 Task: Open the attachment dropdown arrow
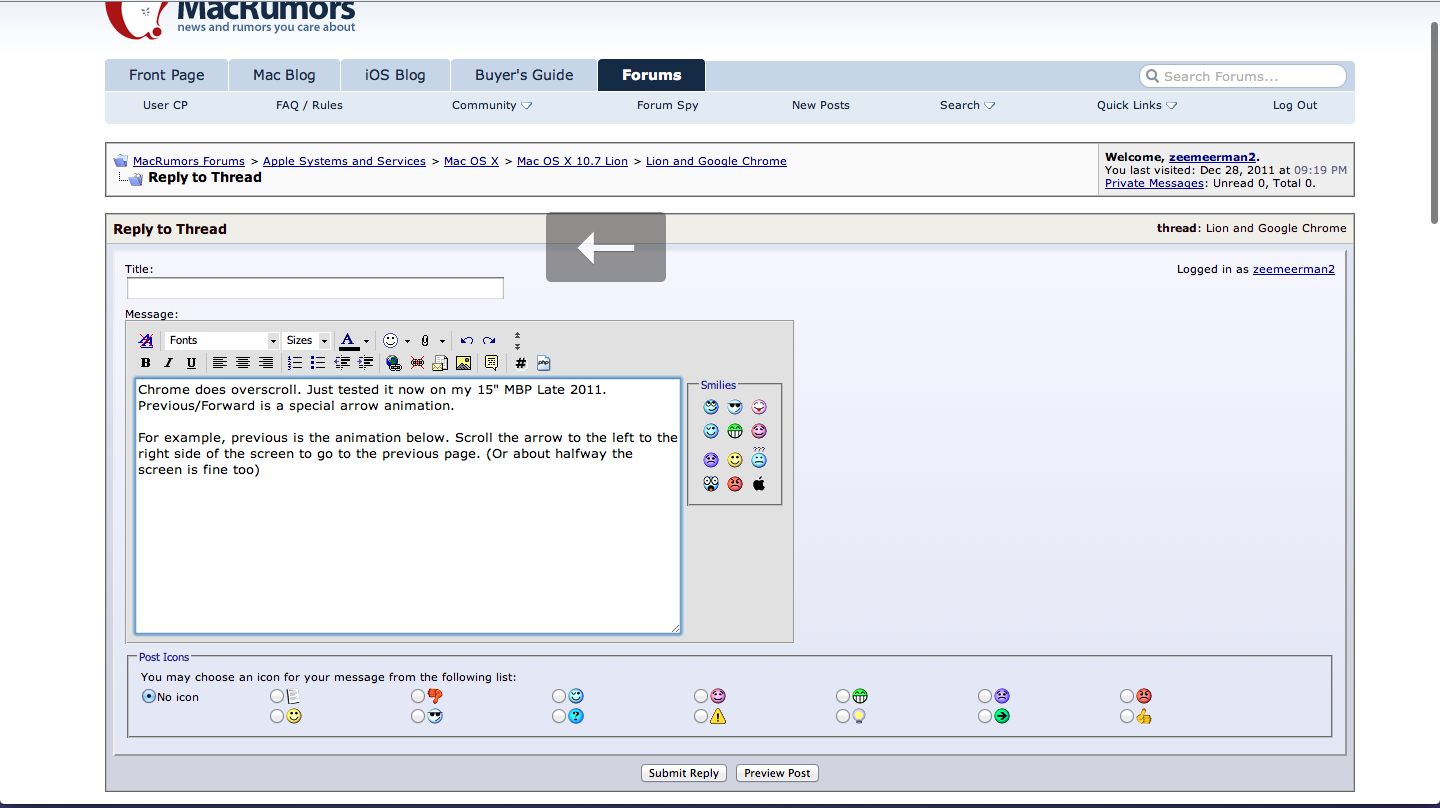(442, 340)
